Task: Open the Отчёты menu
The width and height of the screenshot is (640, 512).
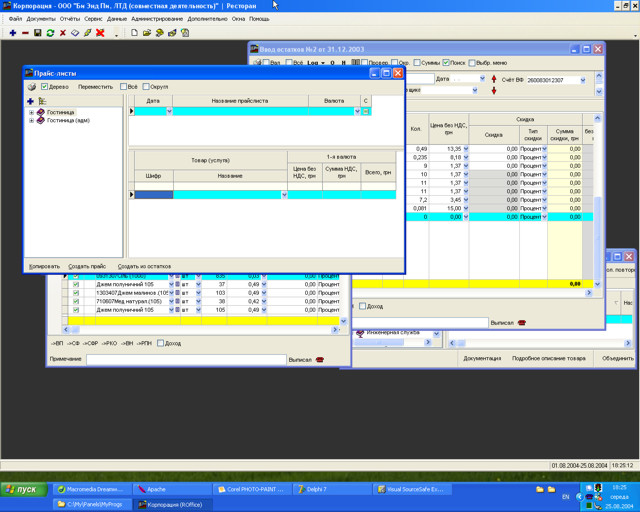Action: click(69, 19)
